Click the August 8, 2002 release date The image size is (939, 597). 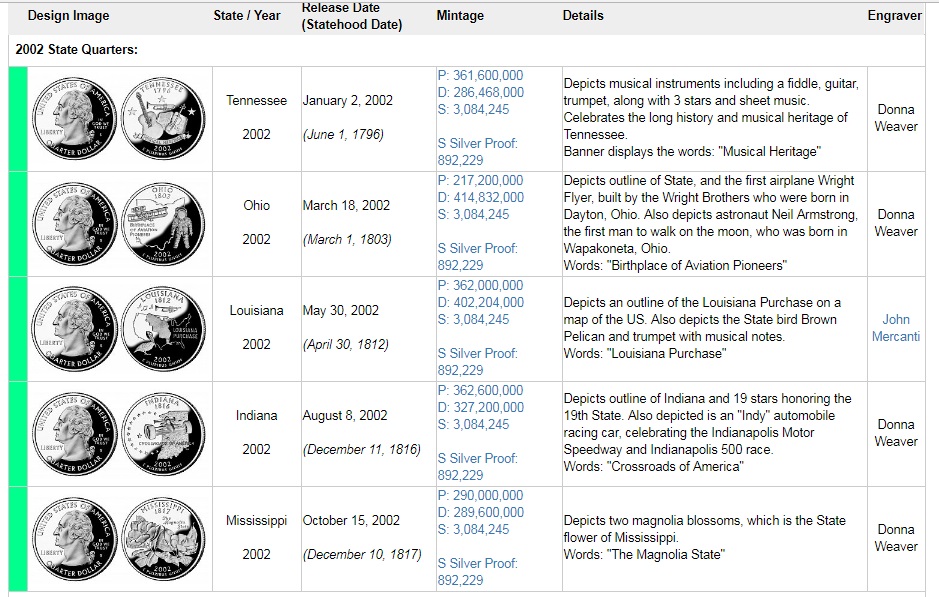coord(345,416)
